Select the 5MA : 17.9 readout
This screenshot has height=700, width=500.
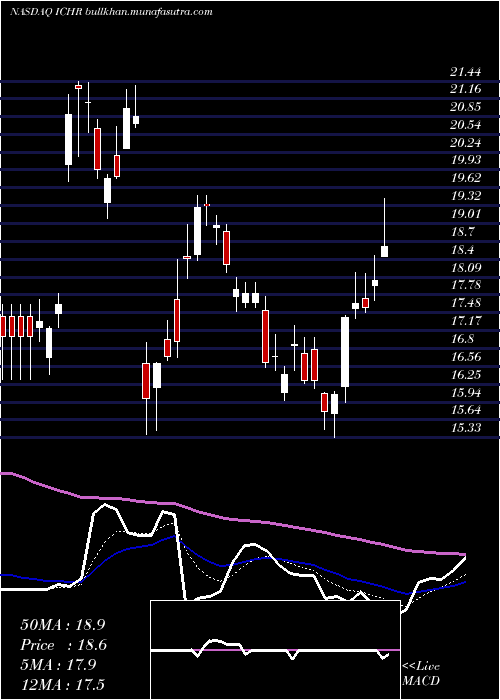[58, 665]
